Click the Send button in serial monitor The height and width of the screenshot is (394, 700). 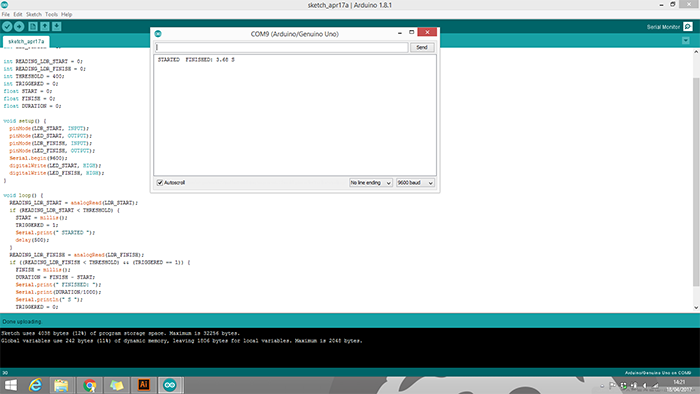click(422, 47)
